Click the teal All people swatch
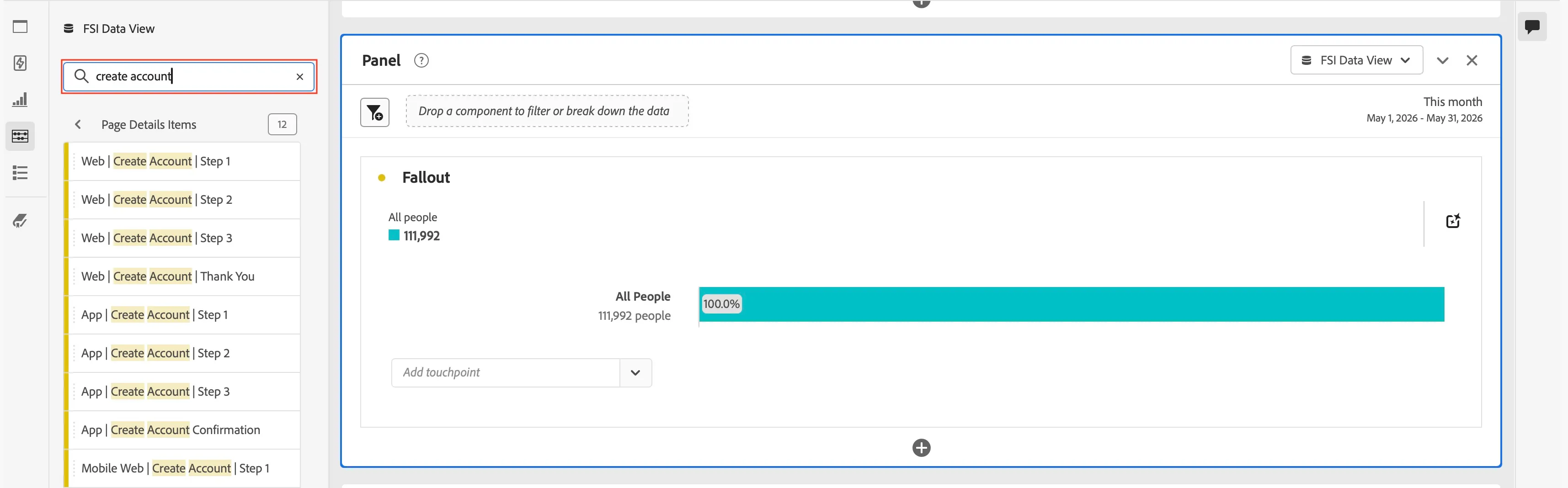The width and height of the screenshot is (1568, 488). tap(394, 235)
